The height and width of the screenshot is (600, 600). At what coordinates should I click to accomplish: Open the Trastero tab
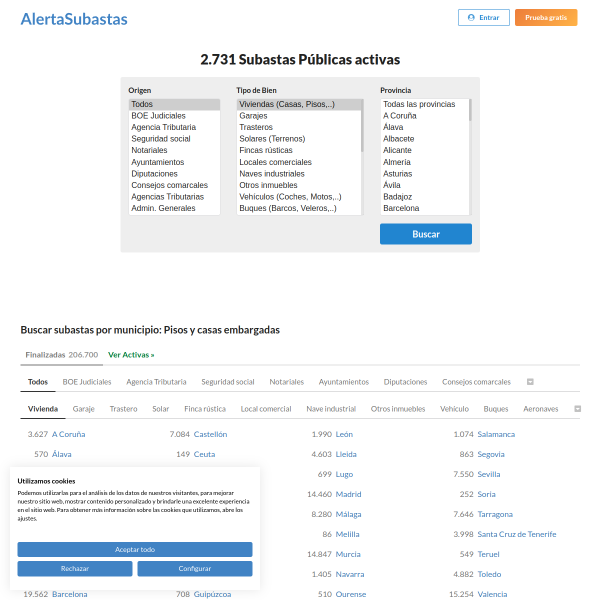(123, 409)
